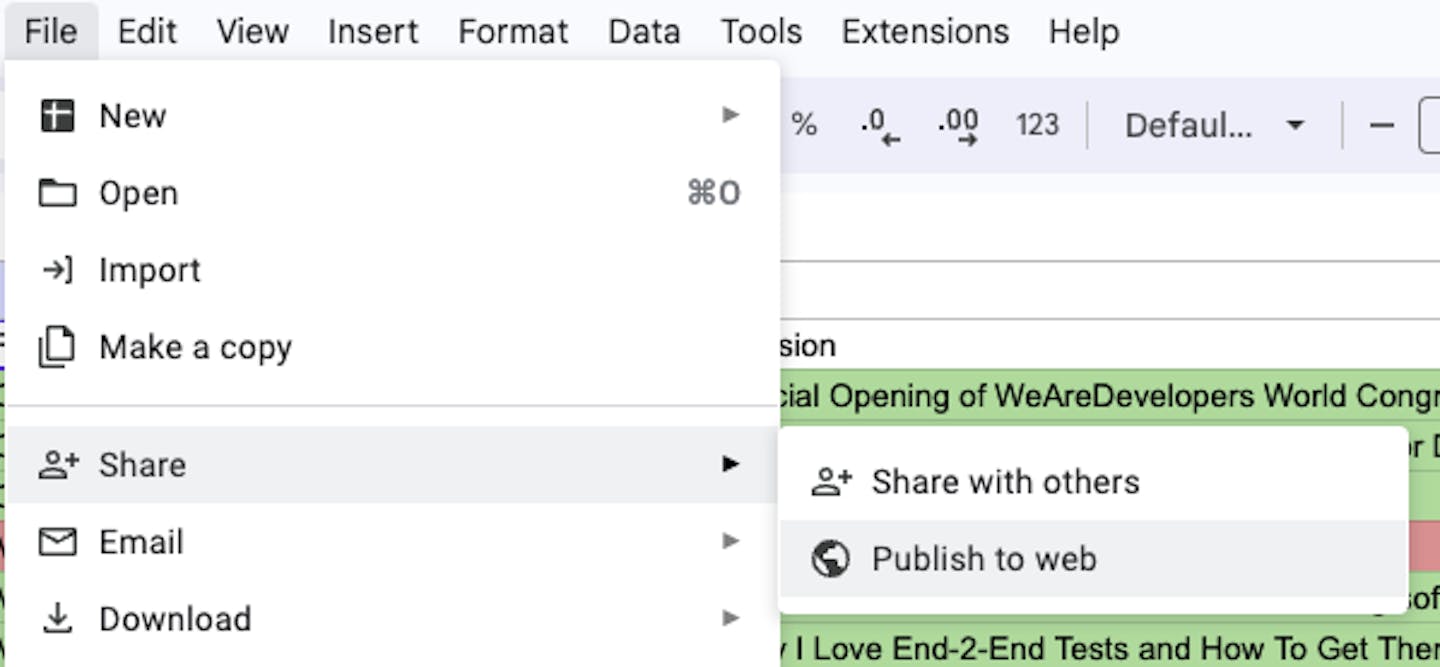Click the Make a copy icon
1440x667 pixels.
coord(57,347)
